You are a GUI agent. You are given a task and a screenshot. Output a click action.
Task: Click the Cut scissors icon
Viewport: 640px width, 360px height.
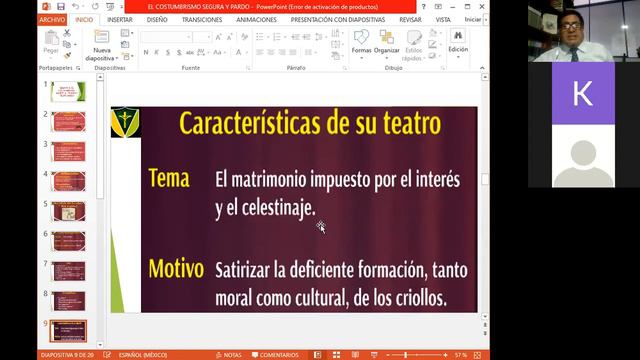(x=67, y=33)
